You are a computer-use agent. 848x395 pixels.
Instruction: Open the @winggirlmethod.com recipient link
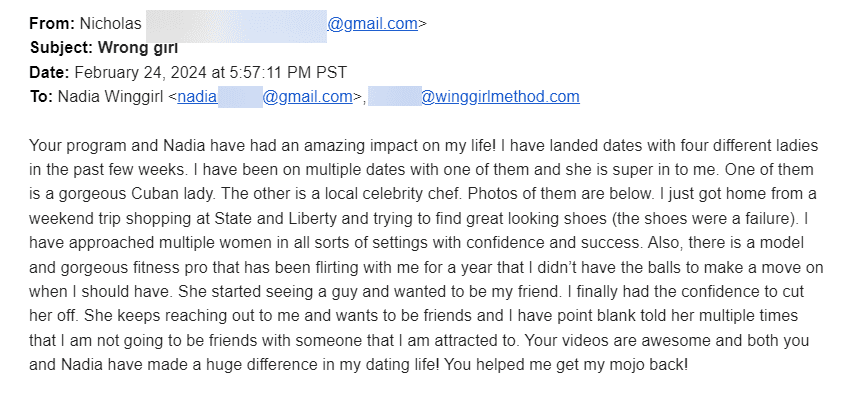(x=500, y=97)
